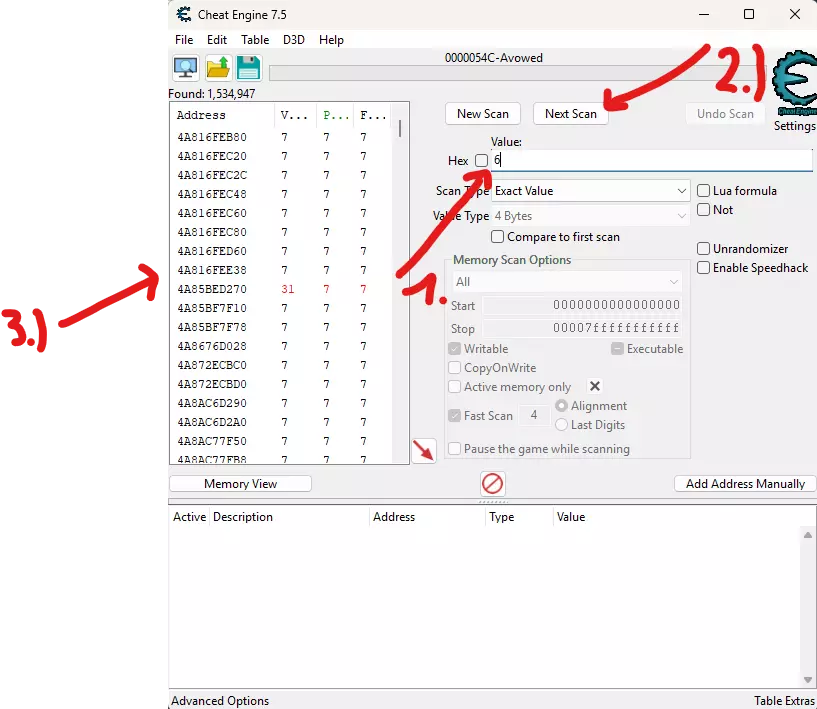Select address row 4A8676D028
The image size is (817, 709).
[x=280, y=346]
